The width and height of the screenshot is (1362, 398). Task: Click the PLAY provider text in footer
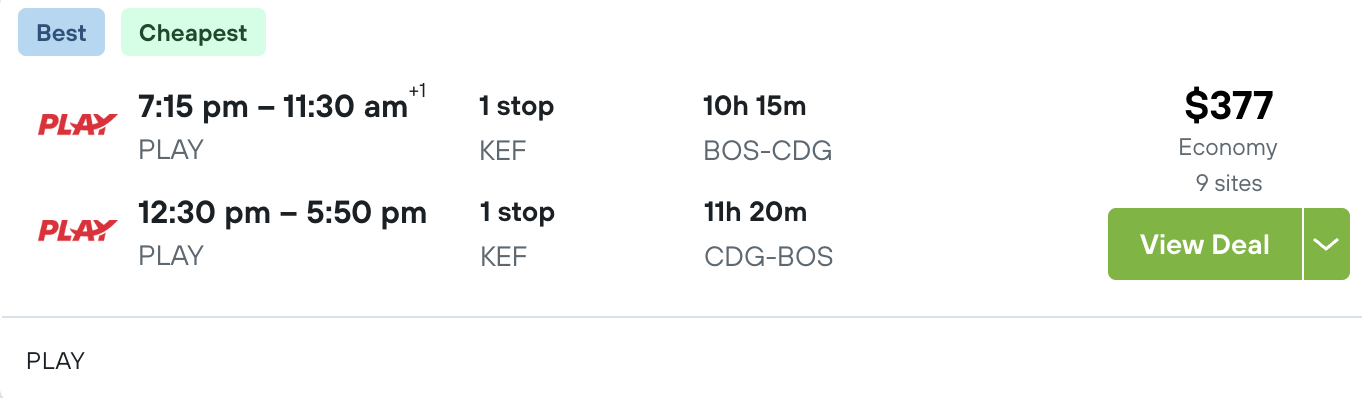(x=56, y=361)
